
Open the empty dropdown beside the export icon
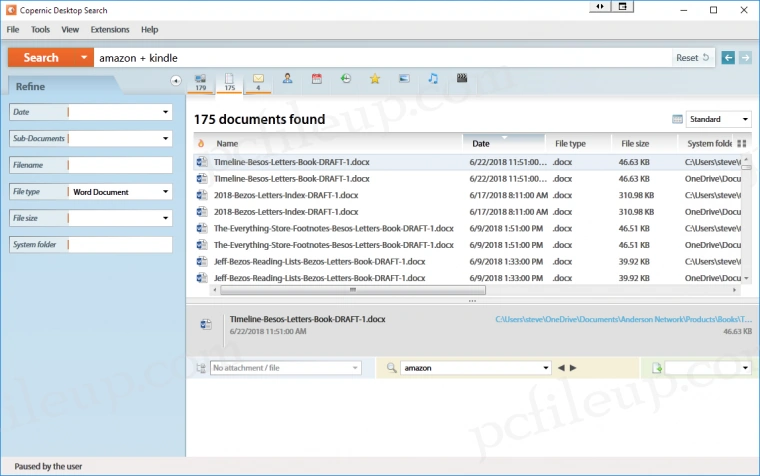pyautogui.click(x=745, y=368)
